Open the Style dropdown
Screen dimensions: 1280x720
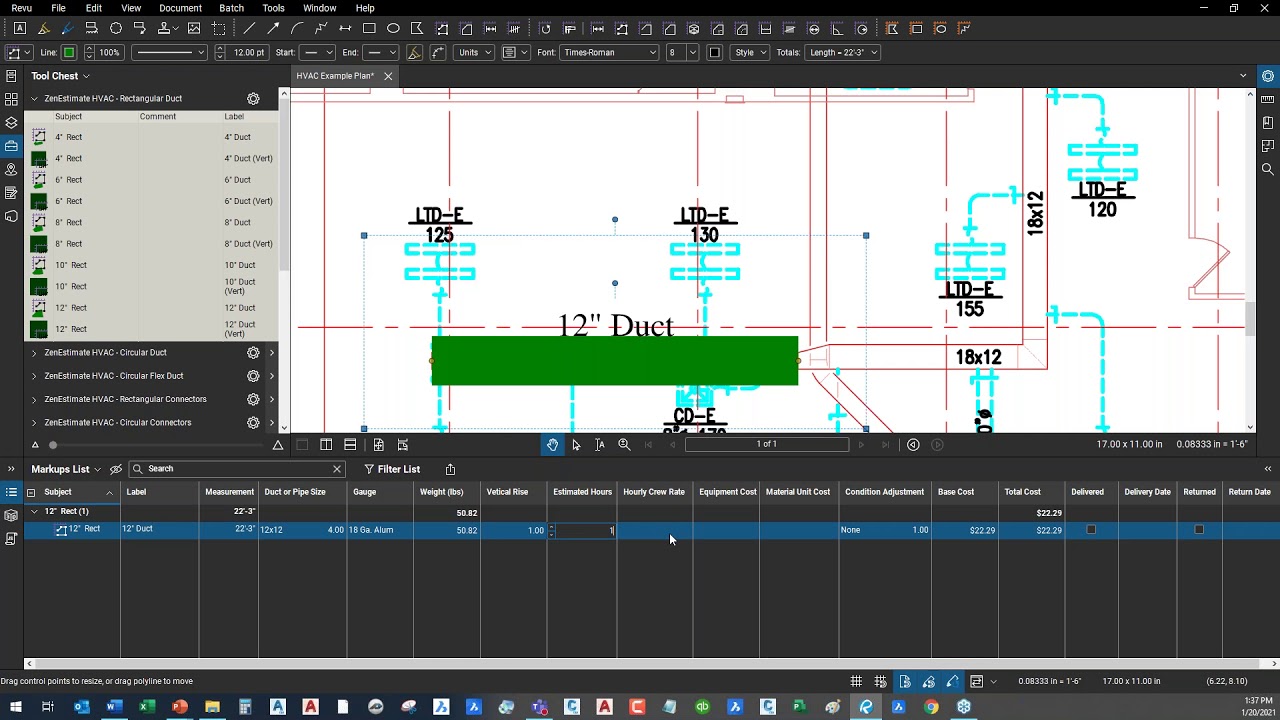click(x=748, y=52)
